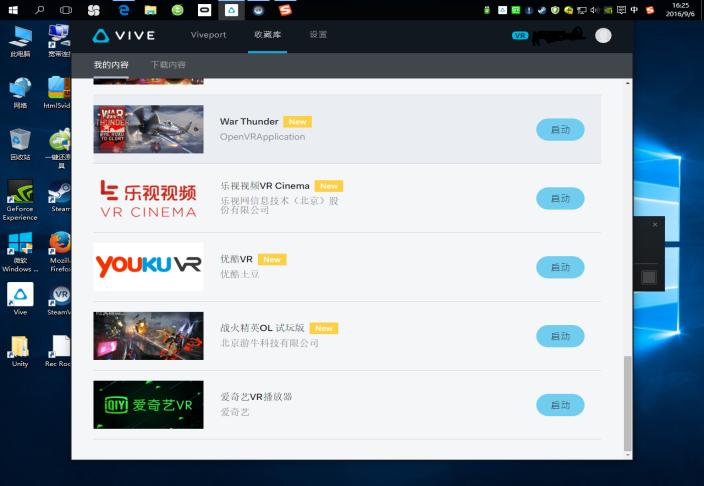Switch to the 收藏库 library tab
The image size is (704, 486).
coord(268,35)
